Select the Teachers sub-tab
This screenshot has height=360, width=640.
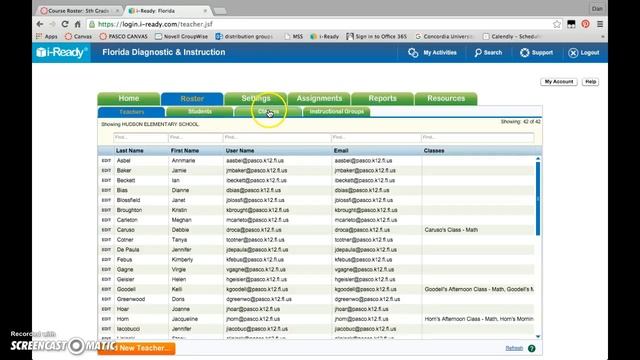[131, 111]
